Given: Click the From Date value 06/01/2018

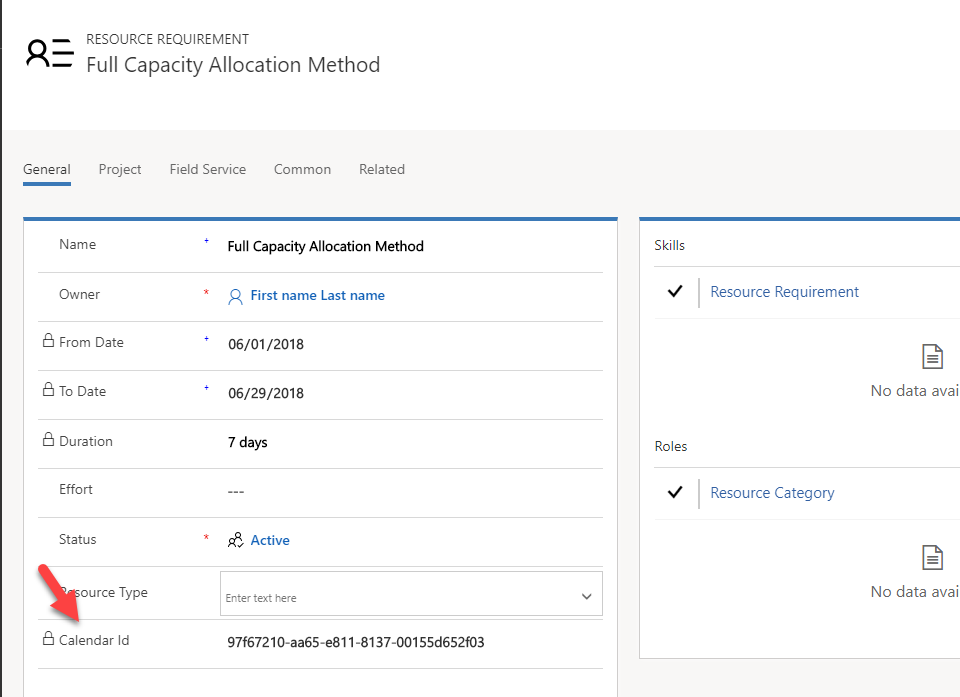Looking at the screenshot, I should pos(266,344).
